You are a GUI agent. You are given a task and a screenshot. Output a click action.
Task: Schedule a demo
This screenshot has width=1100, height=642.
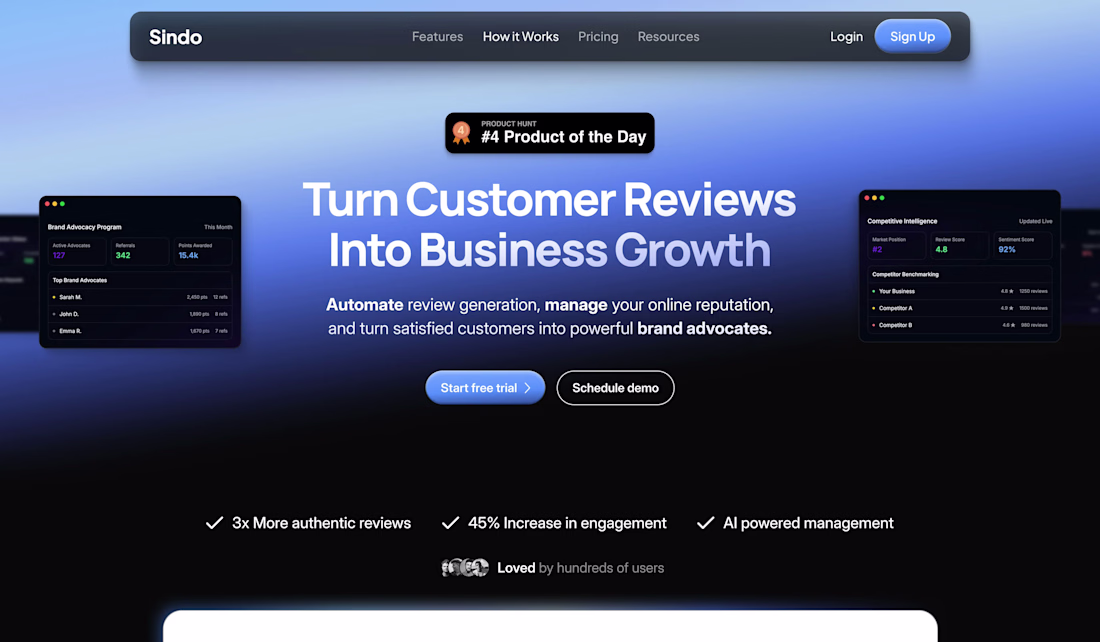click(615, 387)
